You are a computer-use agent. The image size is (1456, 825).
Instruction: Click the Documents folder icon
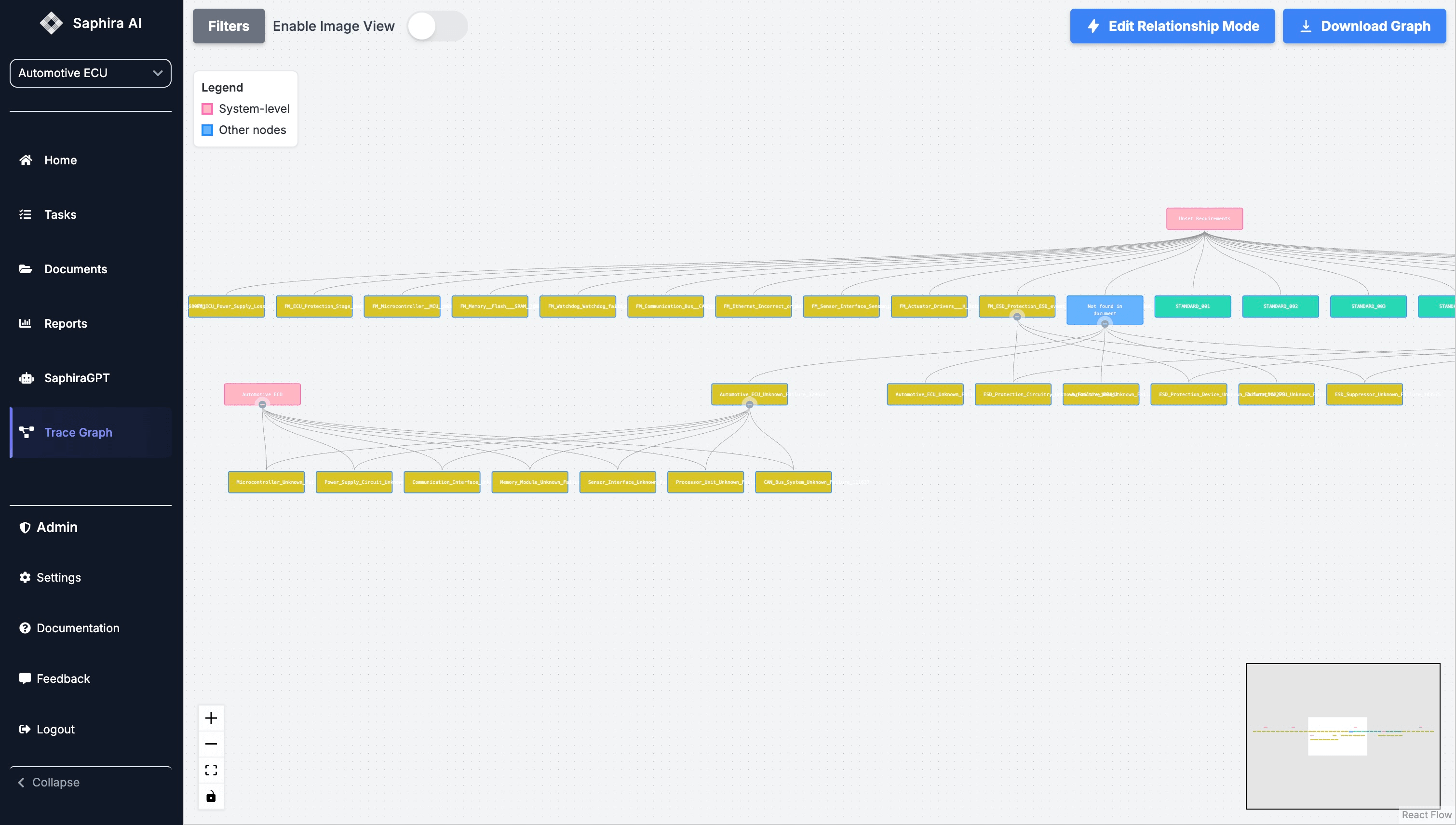pyautogui.click(x=26, y=268)
